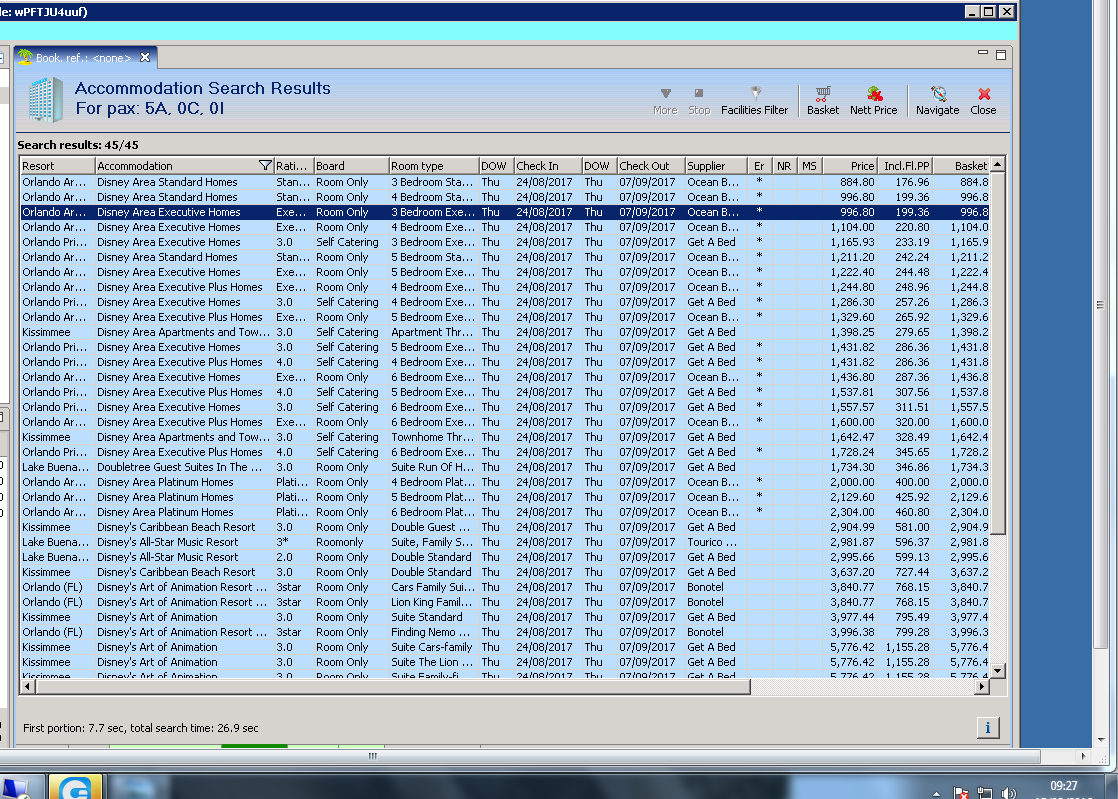Show hidden tray icons arrow
1118x799 pixels.
click(x=936, y=793)
